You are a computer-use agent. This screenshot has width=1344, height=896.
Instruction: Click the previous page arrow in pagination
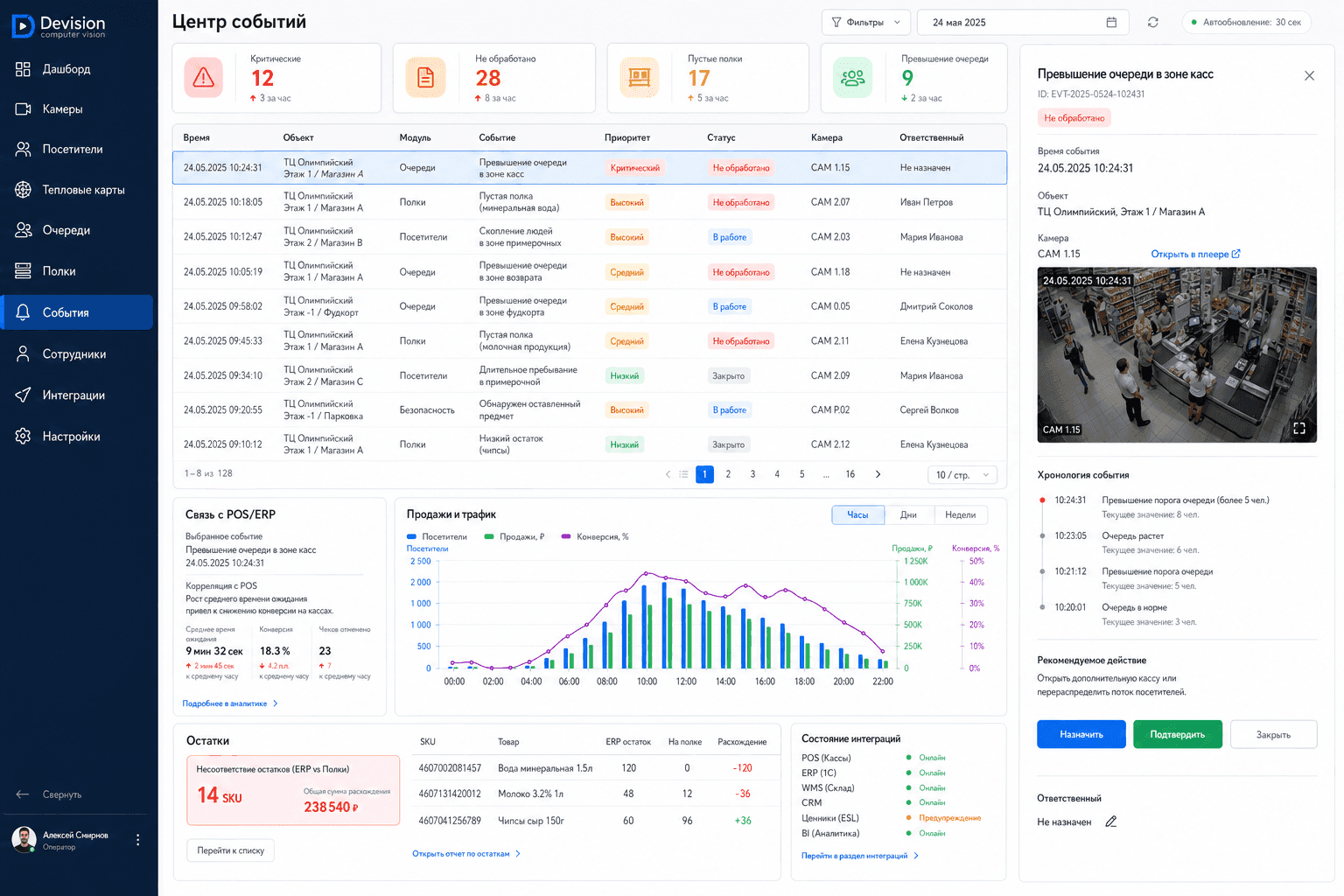click(x=668, y=474)
